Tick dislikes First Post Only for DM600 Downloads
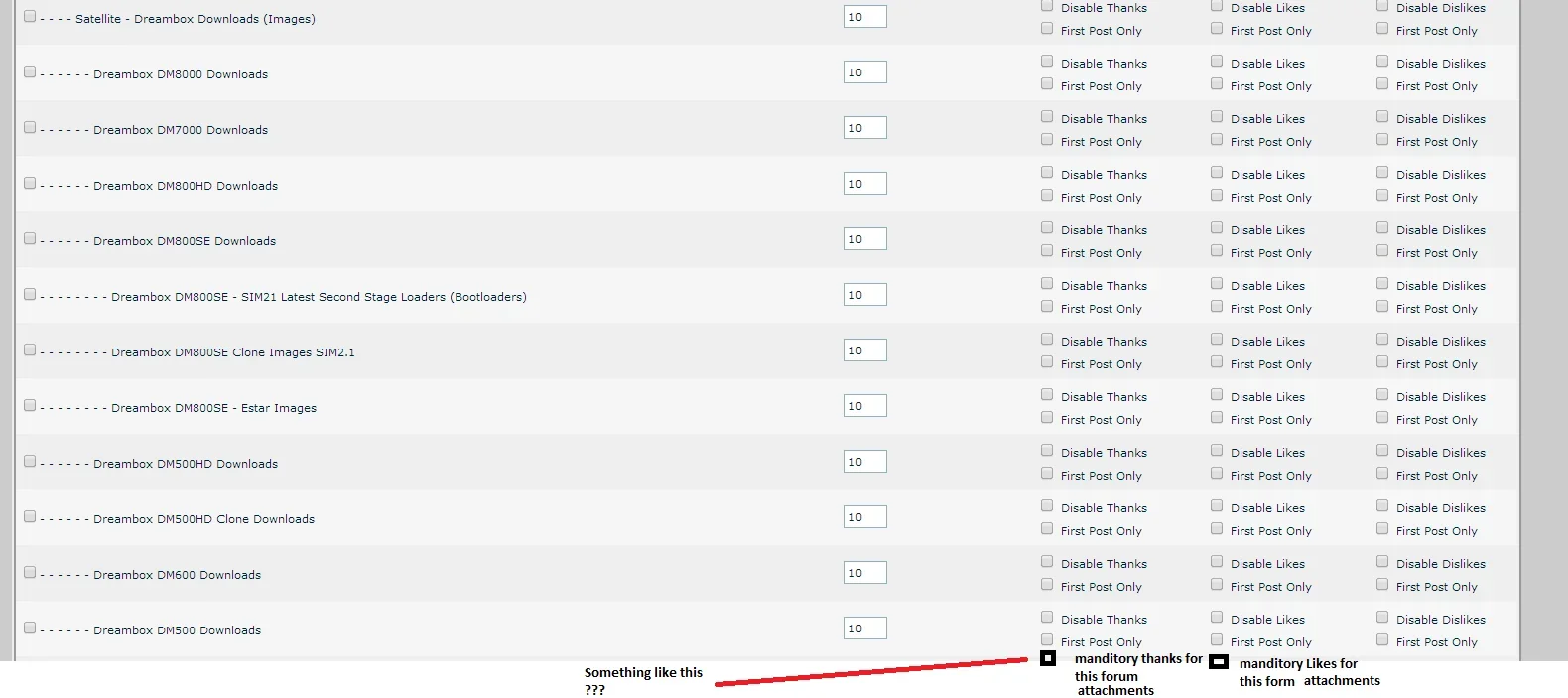The height and width of the screenshot is (698, 1568). (1382, 584)
